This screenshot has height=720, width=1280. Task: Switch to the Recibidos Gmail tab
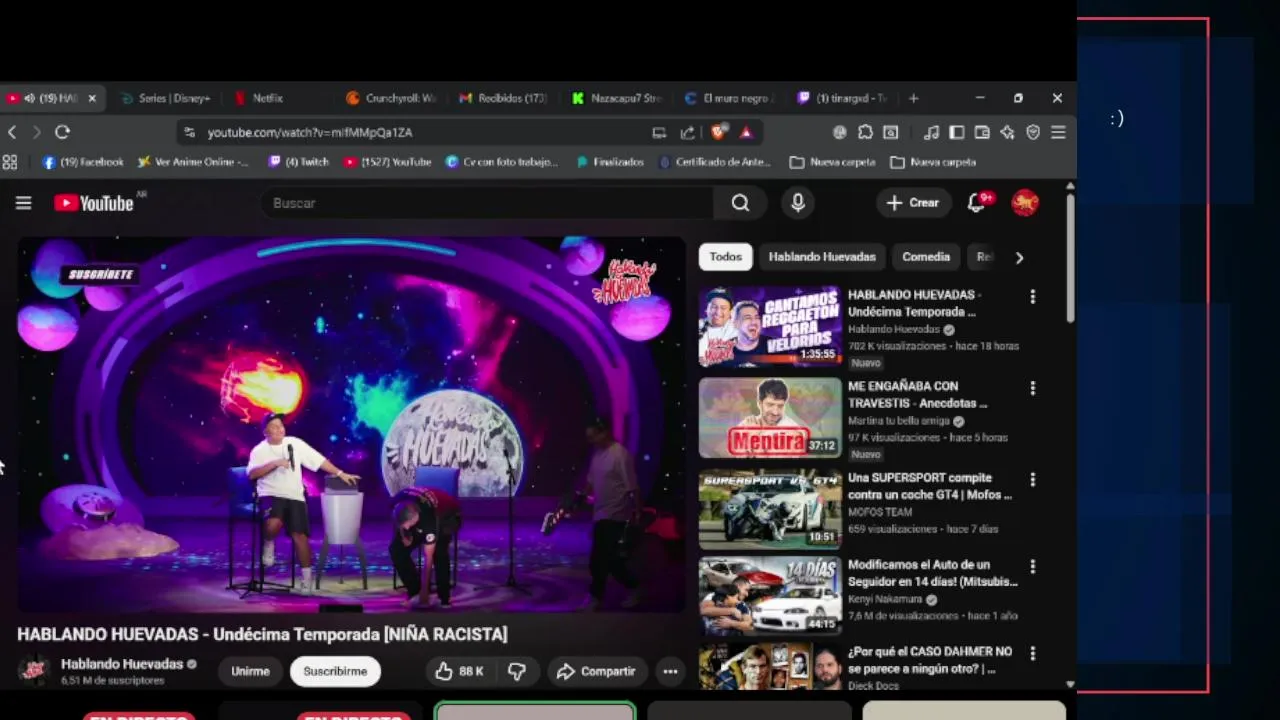504,98
